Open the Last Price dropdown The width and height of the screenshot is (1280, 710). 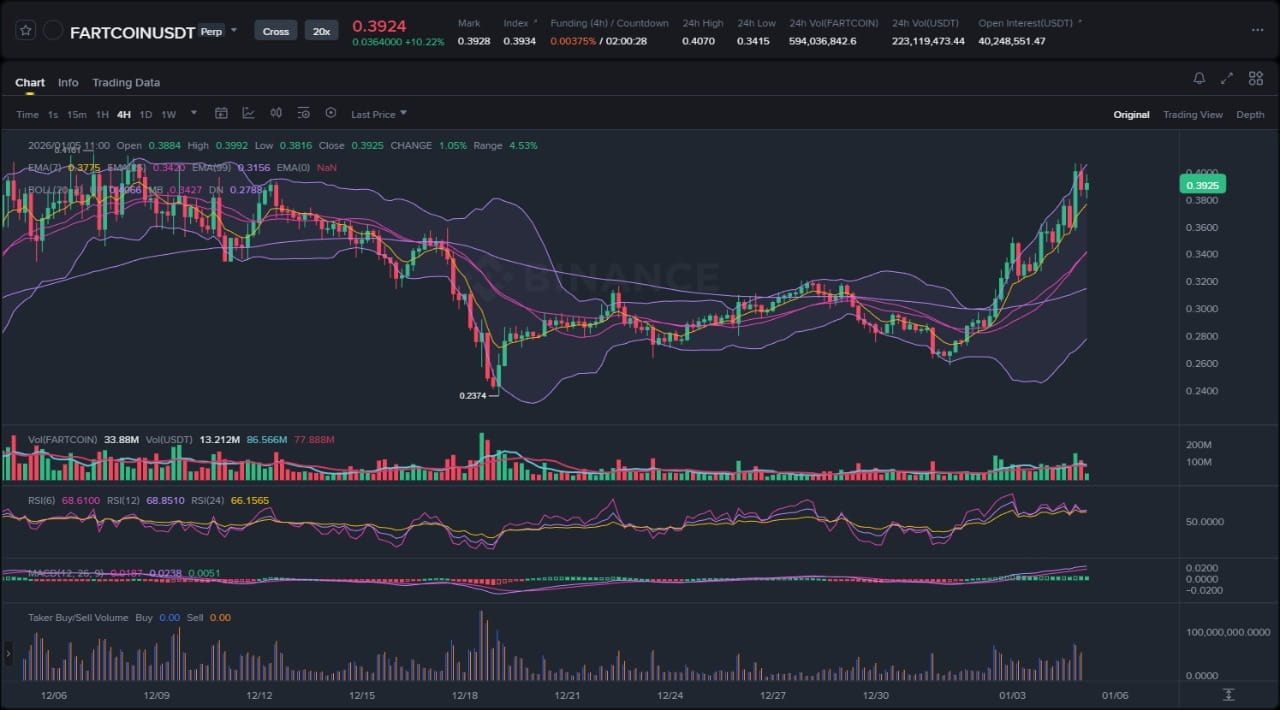tap(379, 114)
